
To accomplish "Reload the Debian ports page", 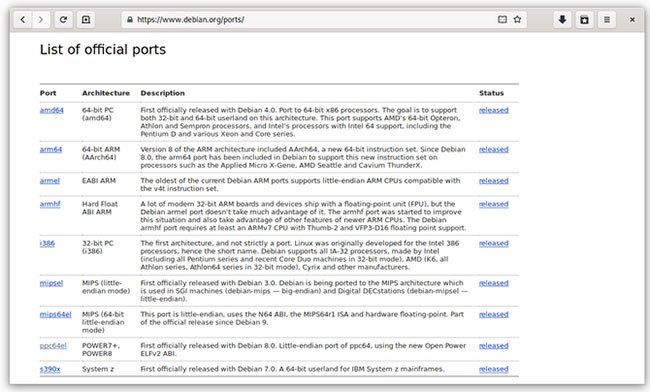I will 63,19.
